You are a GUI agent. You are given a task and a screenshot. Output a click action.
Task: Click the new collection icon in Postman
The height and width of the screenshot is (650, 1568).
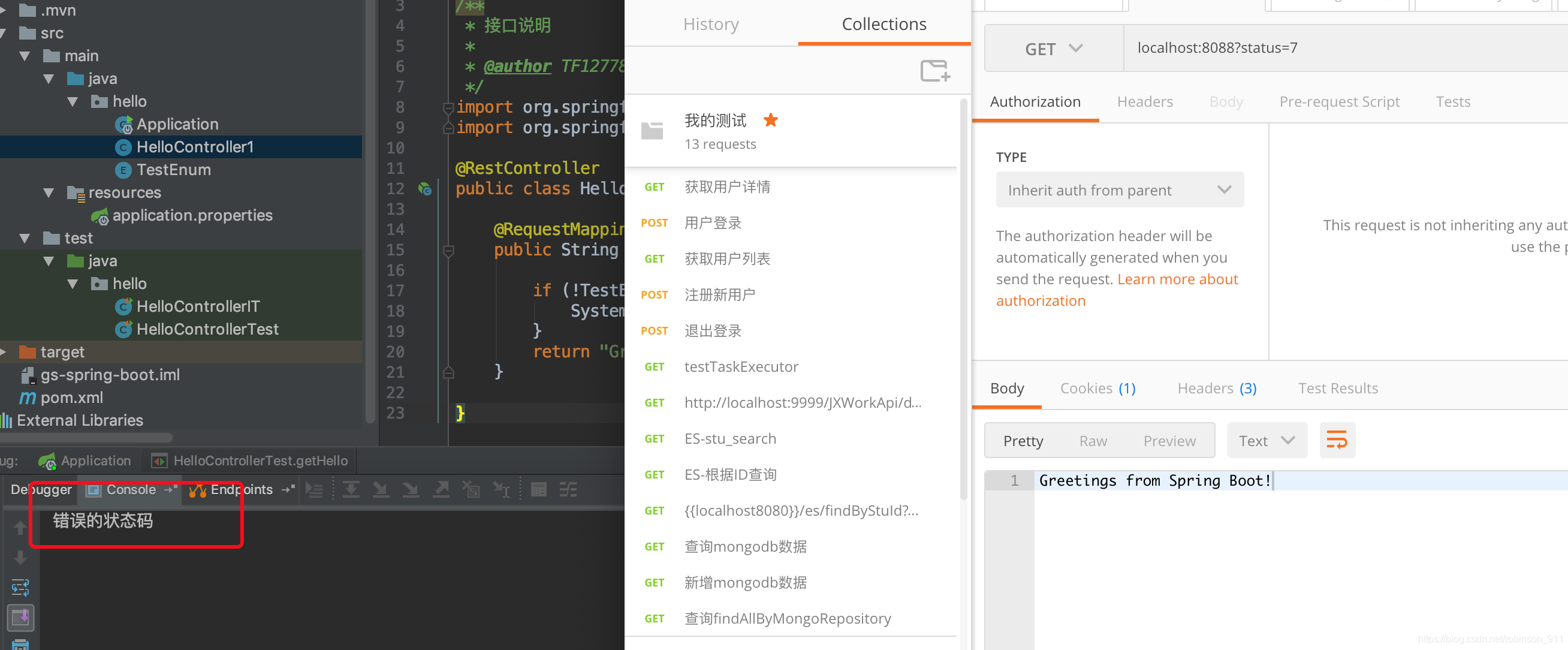coord(934,71)
